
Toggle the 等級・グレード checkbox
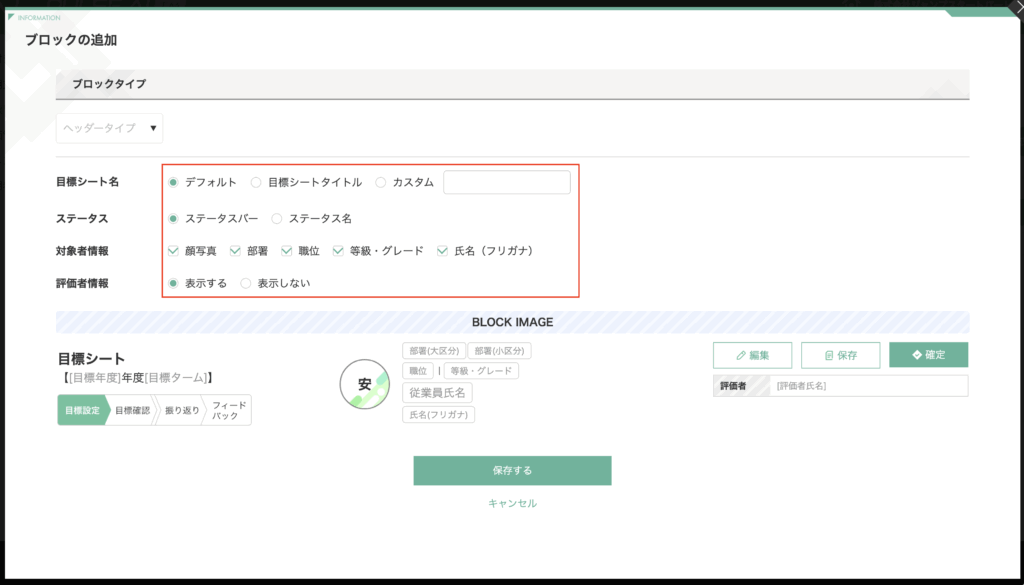click(x=339, y=251)
